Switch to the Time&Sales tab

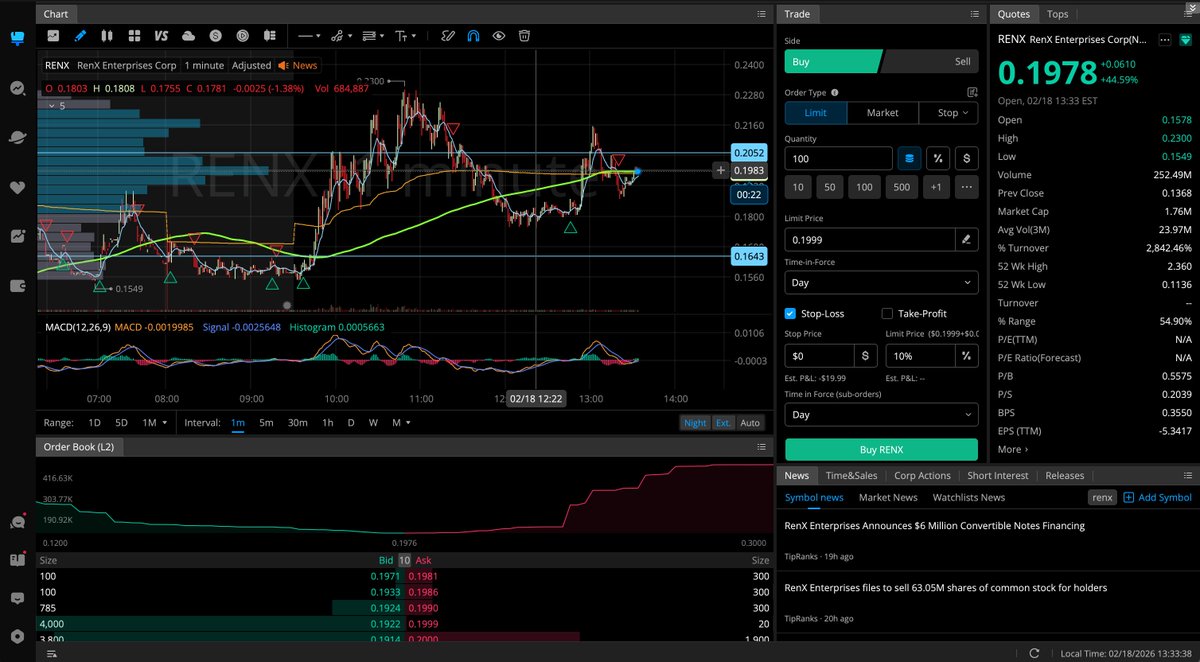(850, 476)
